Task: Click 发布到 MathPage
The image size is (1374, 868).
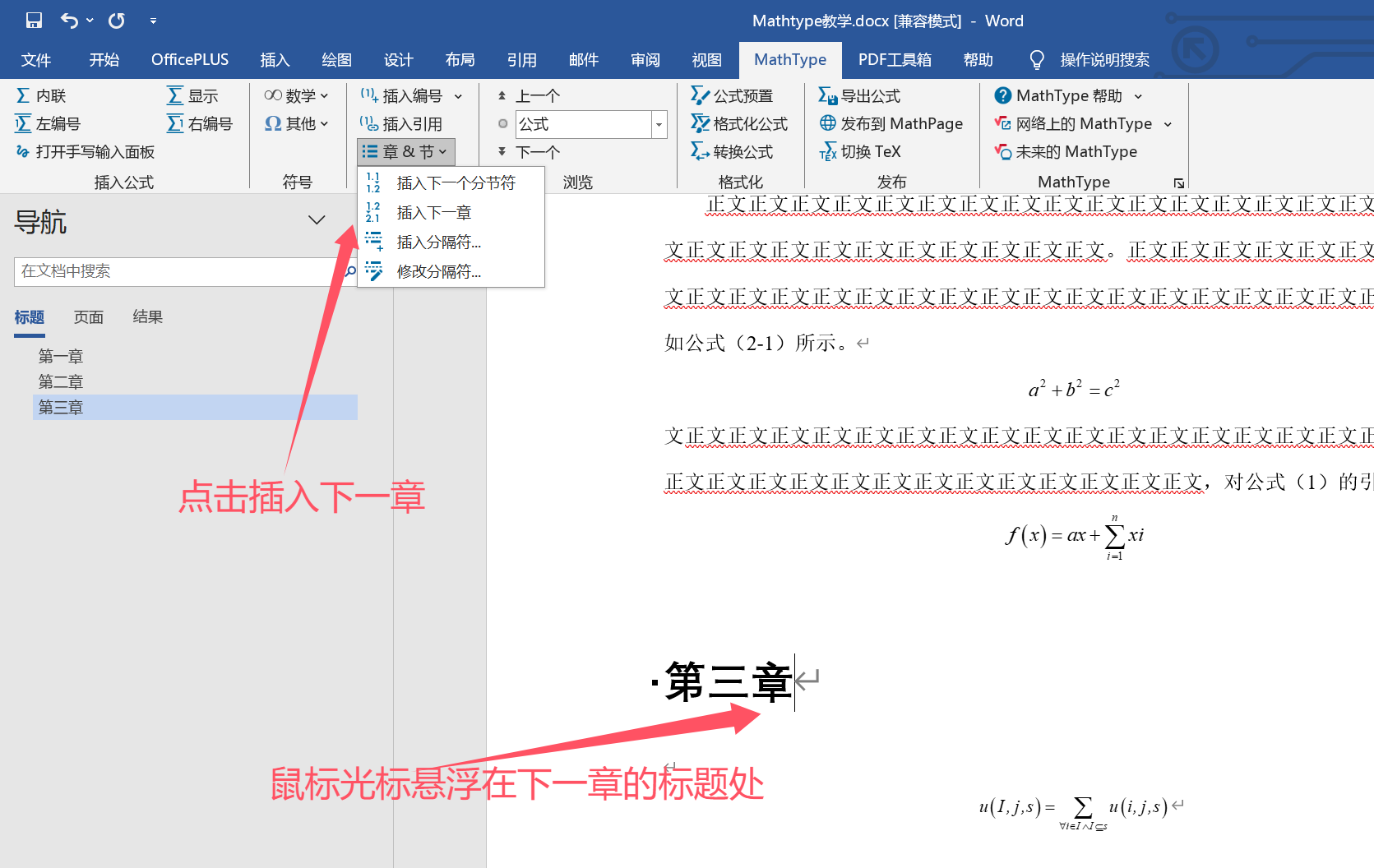Action: [x=891, y=124]
